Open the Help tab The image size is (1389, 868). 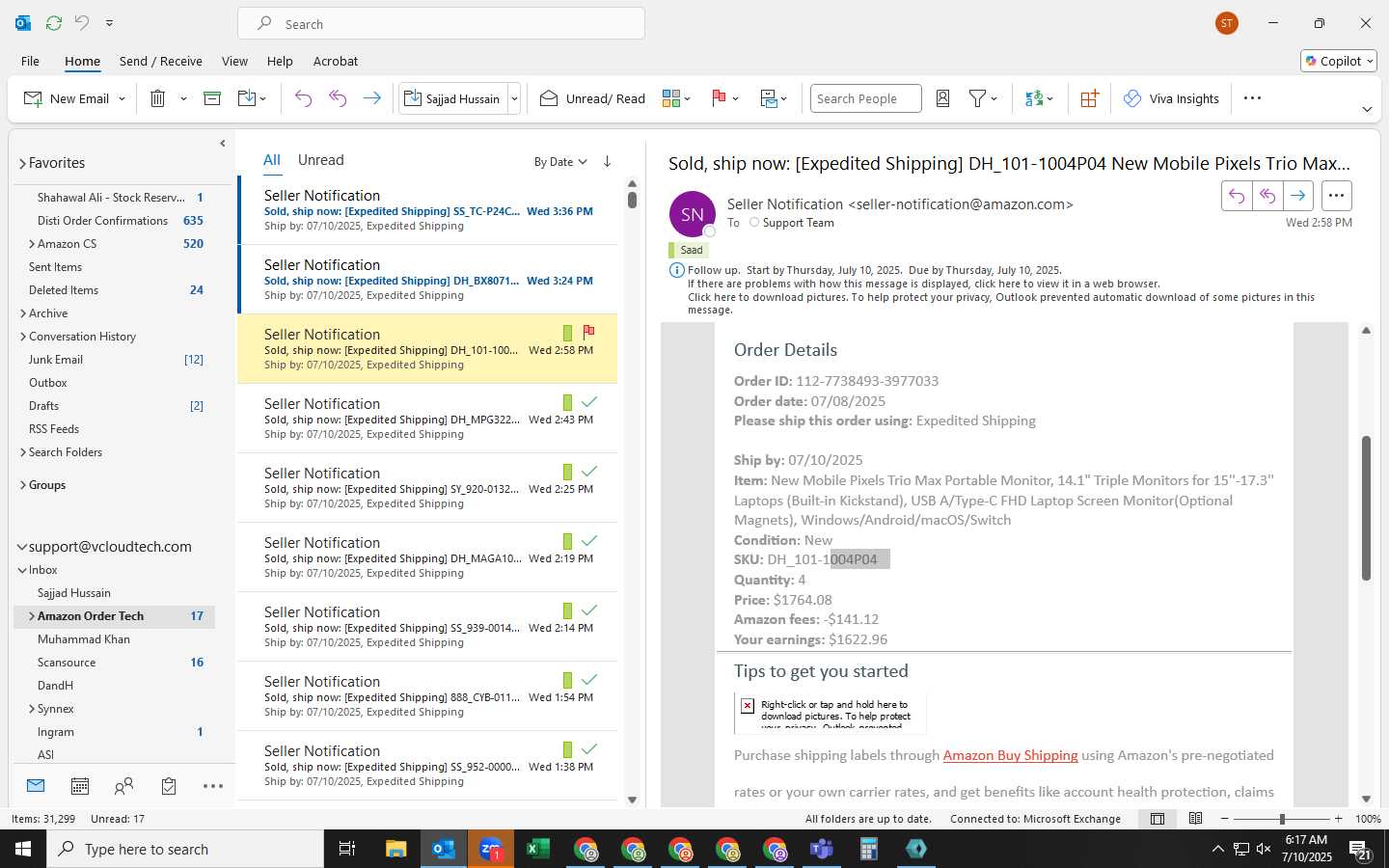pyautogui.click(x=280, y=61)
